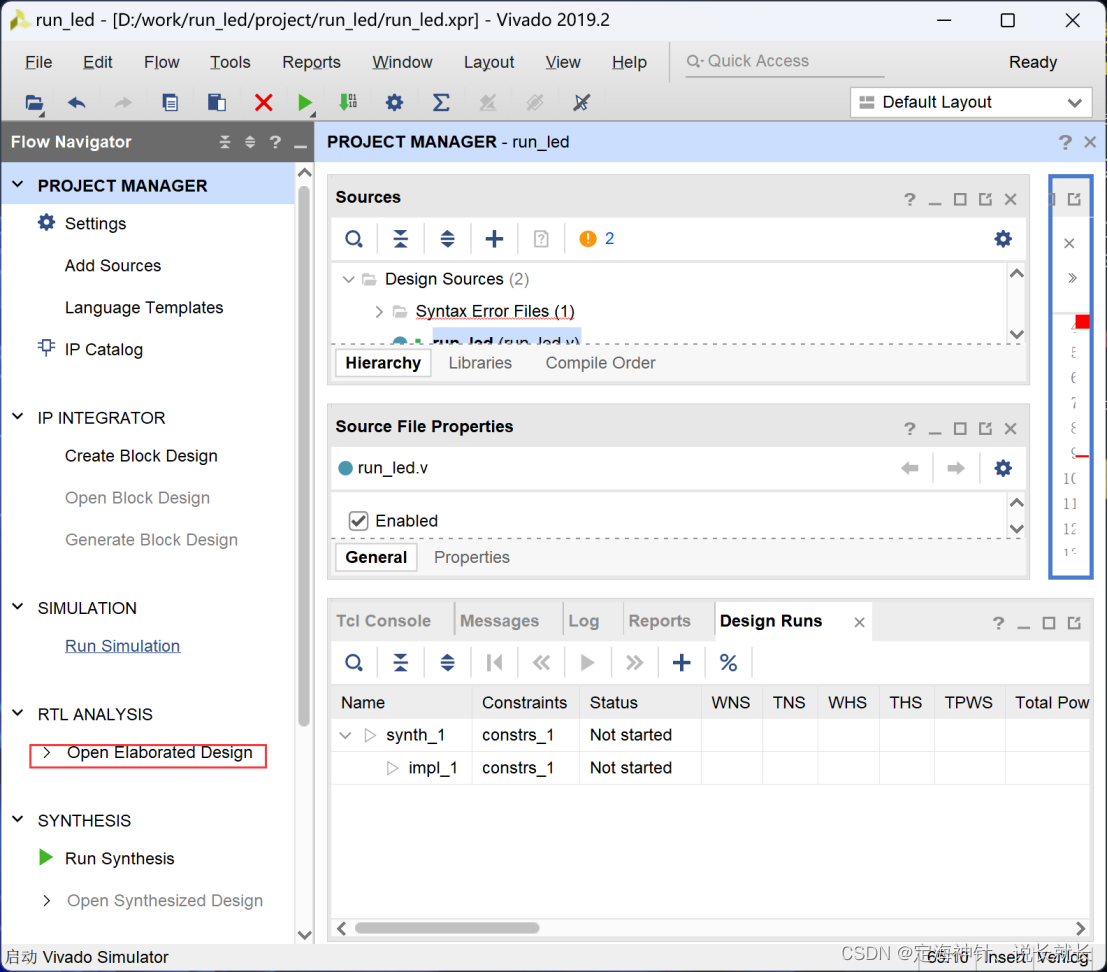Image resolution: width=1108 pixels, height=972 pixels.
Task: Click the Undo arrow in the toolbar
Action: click(77, 103)
